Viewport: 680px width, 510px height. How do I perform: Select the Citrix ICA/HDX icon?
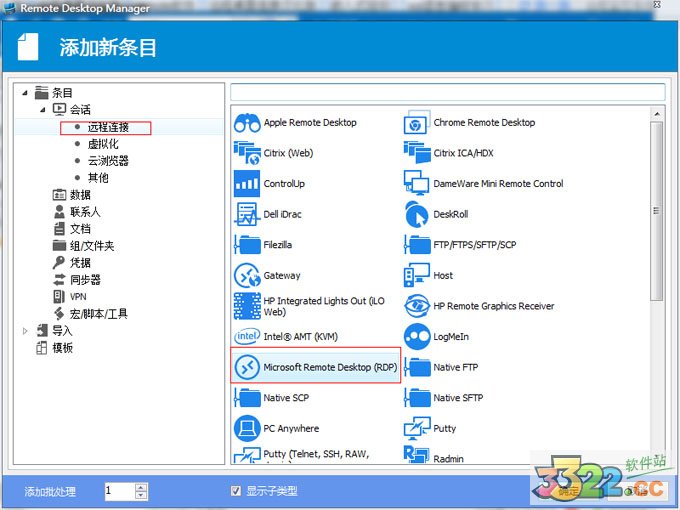[x=417, y=153]
